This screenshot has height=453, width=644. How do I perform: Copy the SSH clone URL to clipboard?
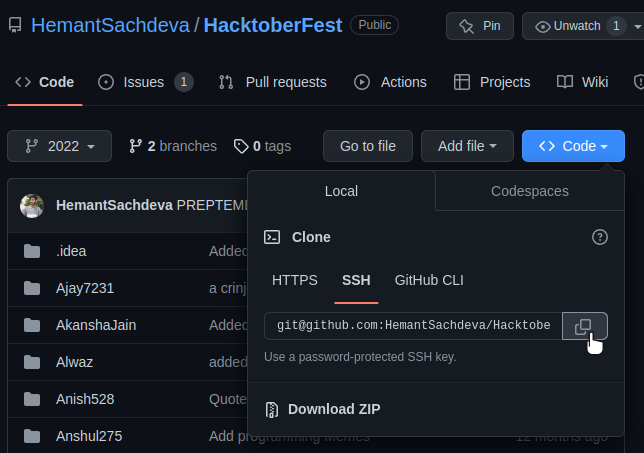click(x=584, y=326)
